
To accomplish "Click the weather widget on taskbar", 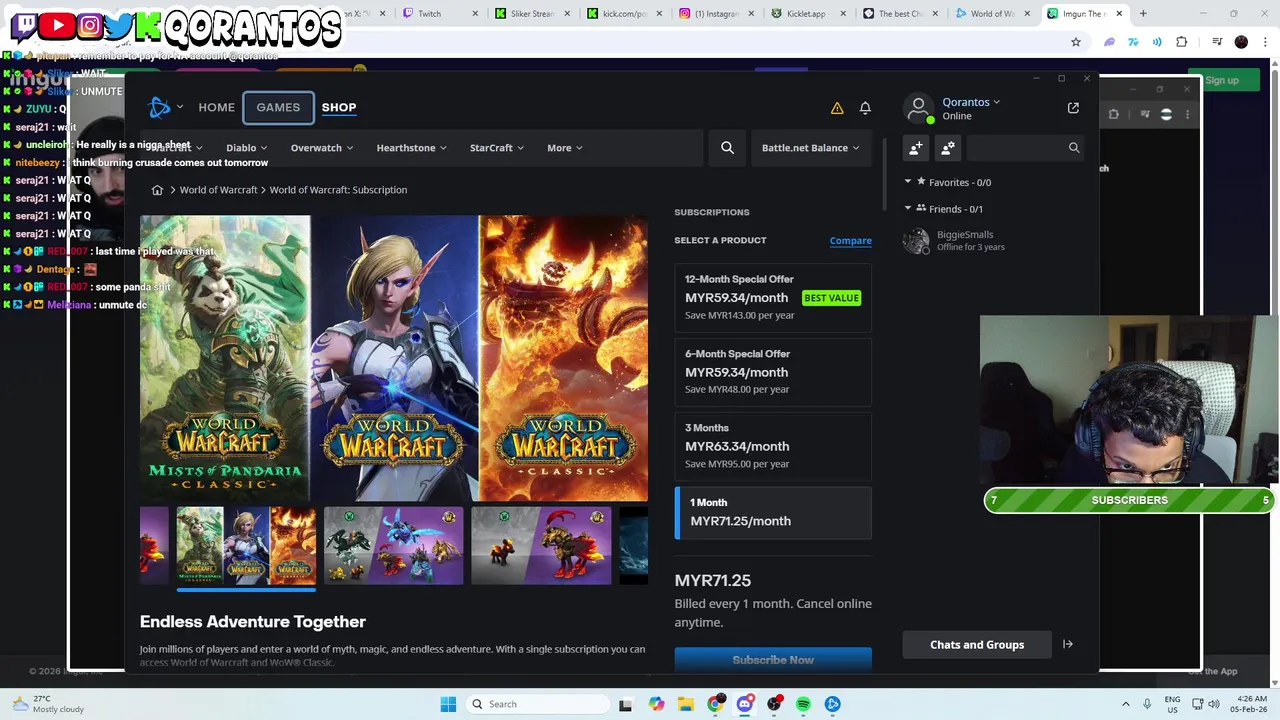I will click(x=48, y=704).
